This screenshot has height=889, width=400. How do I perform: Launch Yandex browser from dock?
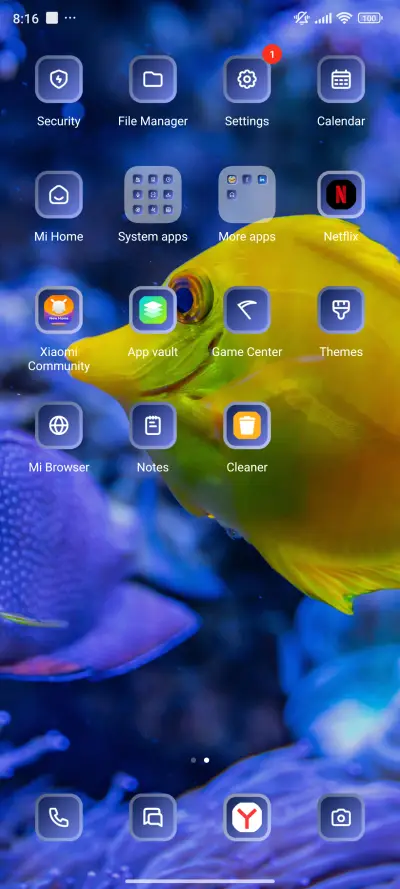click(247, 818)
